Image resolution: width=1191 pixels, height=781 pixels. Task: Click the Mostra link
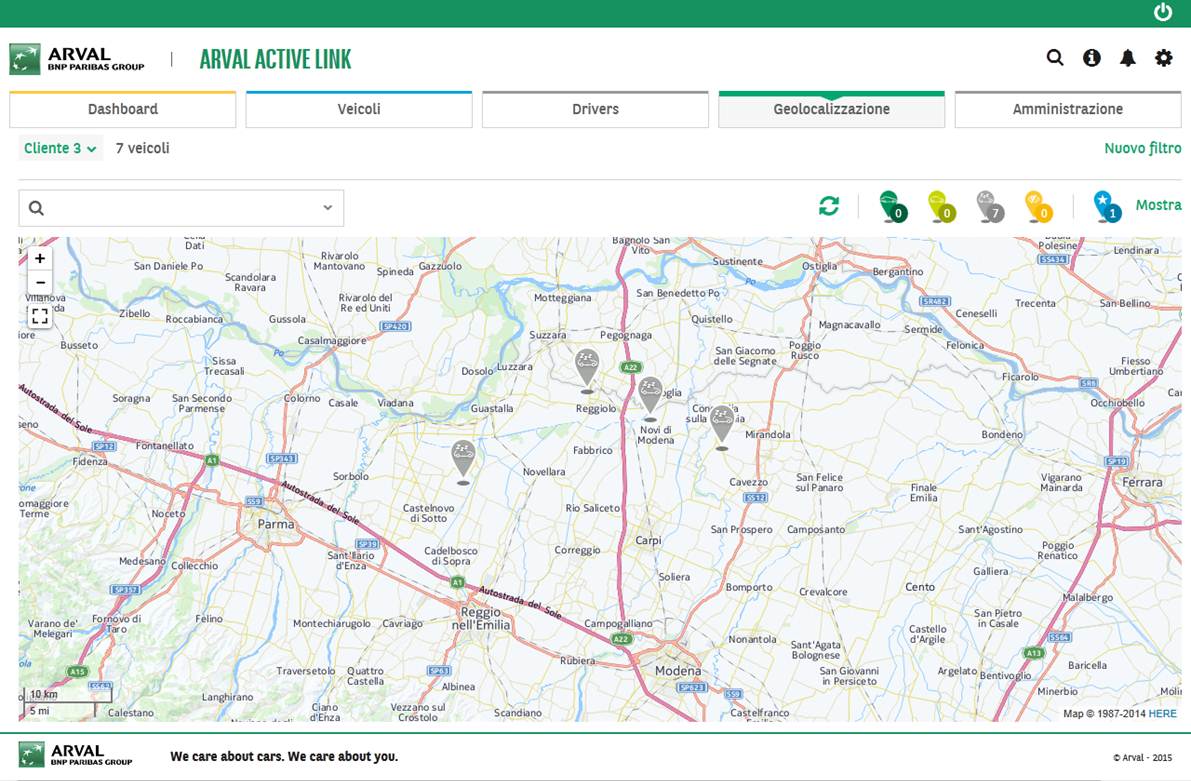(x=1158, y=205)
